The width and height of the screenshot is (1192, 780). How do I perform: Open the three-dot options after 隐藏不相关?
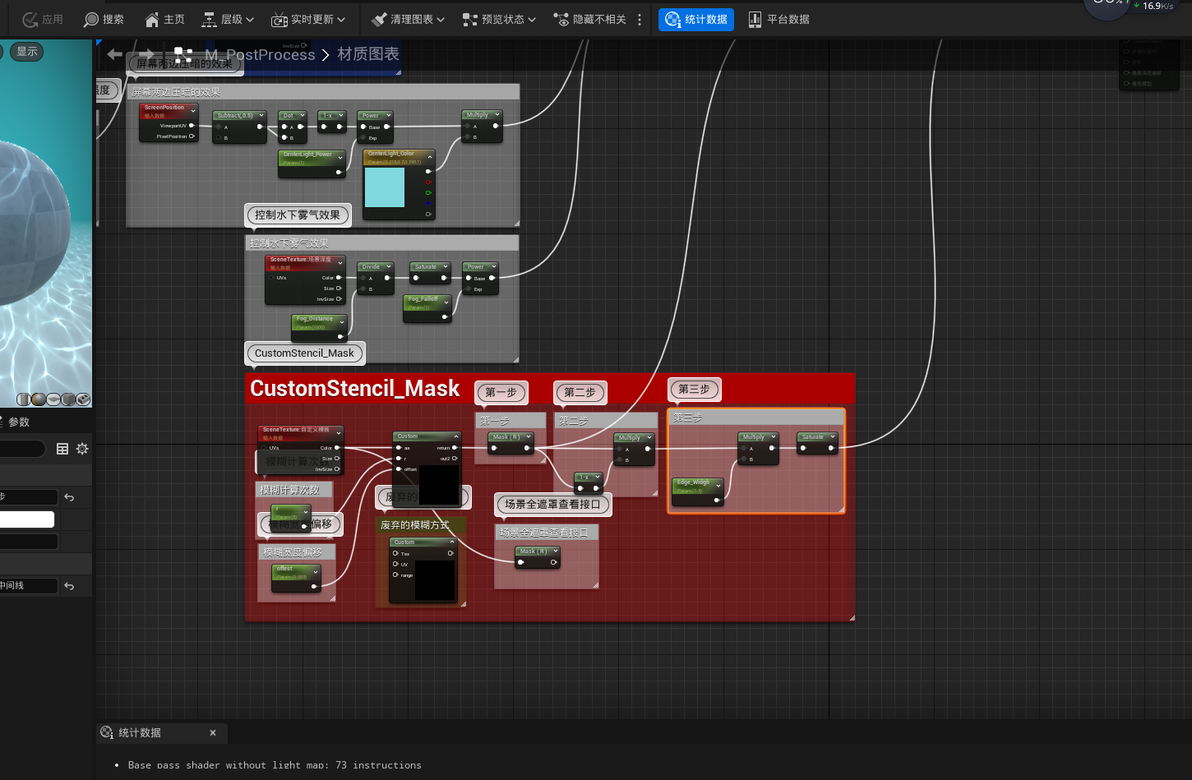639,19
